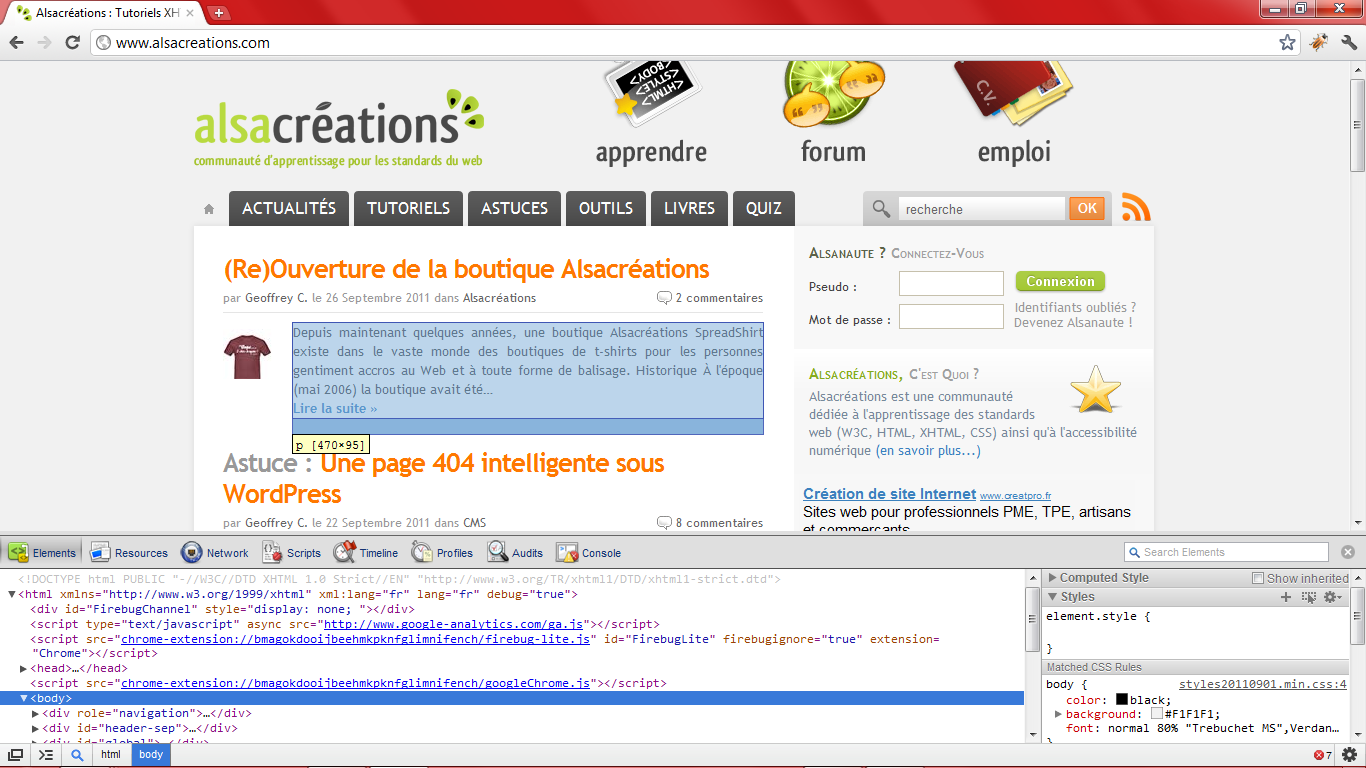
Task: Open the Console panel
Action: point(589,552)
